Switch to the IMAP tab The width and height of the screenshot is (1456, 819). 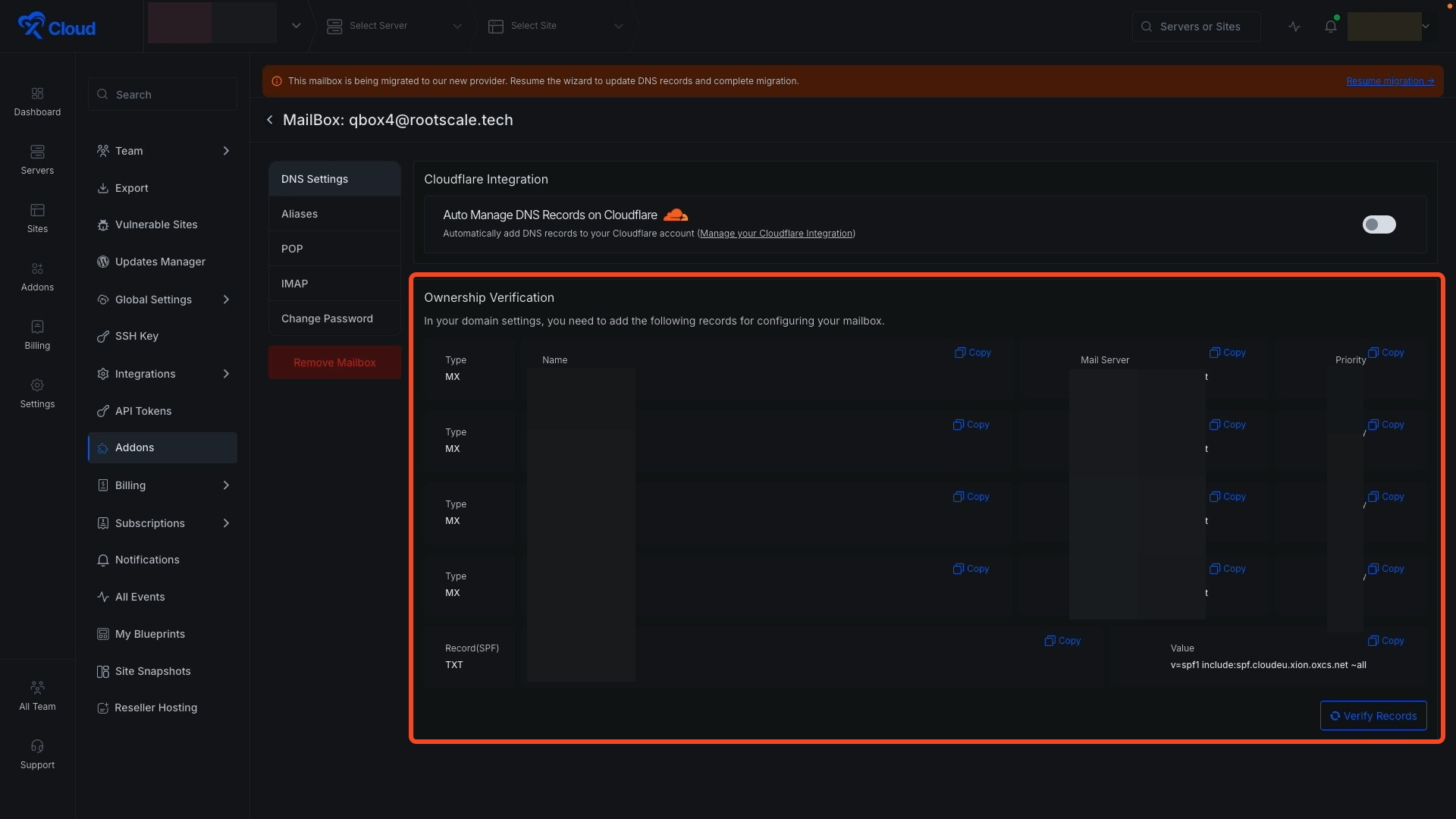334,284
